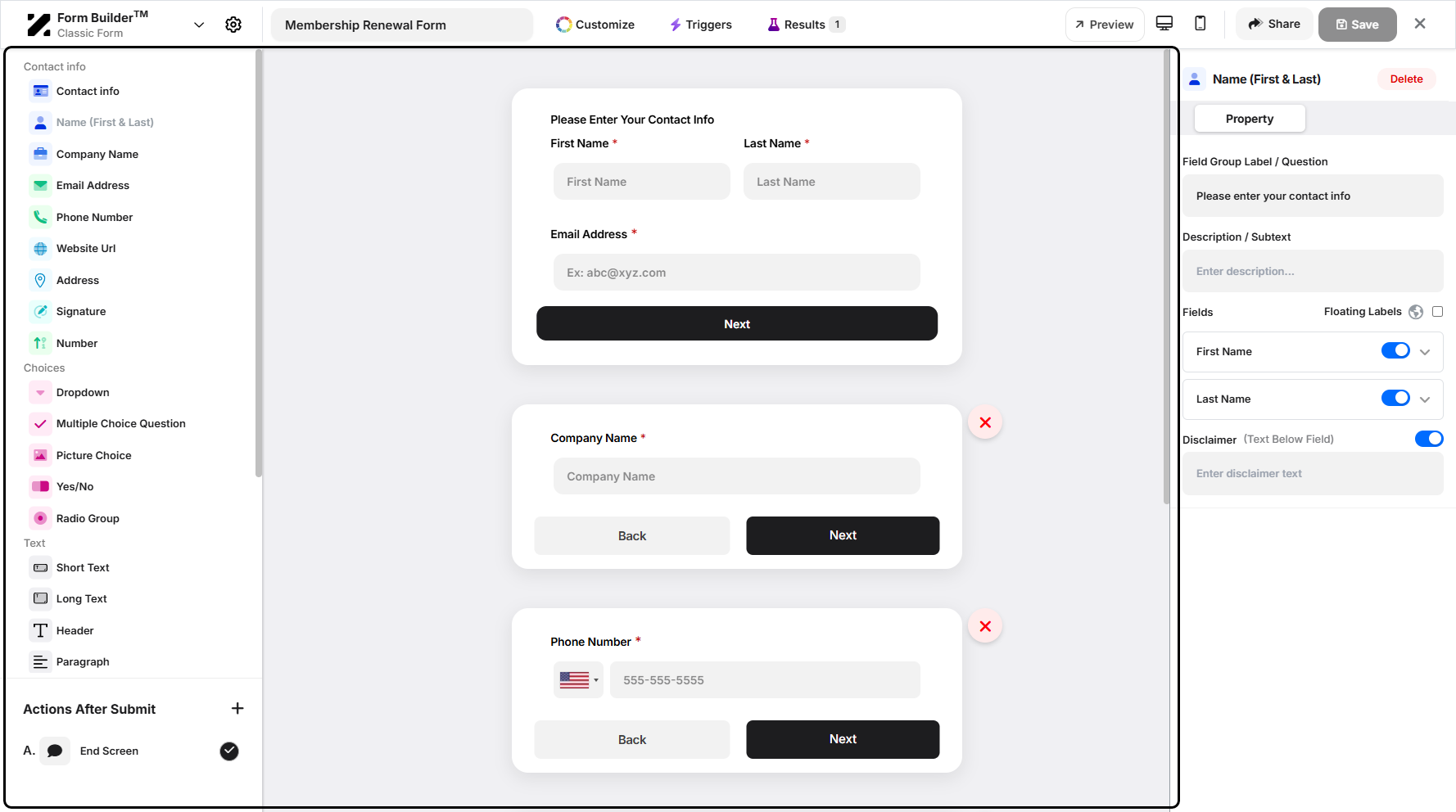Viewport: 1456px width, 812px height.
Task: Switch to mobile preview icon
Action: [x=1200, y=24]
